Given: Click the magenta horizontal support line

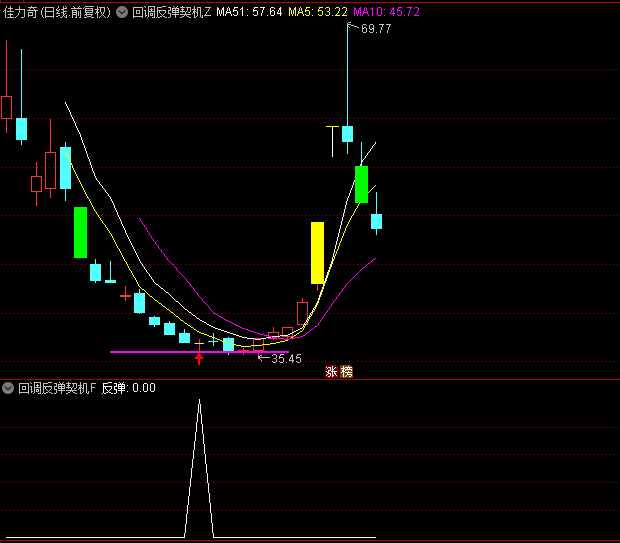Looking at the screenshot, I should pyautogui.click(x=150, y=352).
